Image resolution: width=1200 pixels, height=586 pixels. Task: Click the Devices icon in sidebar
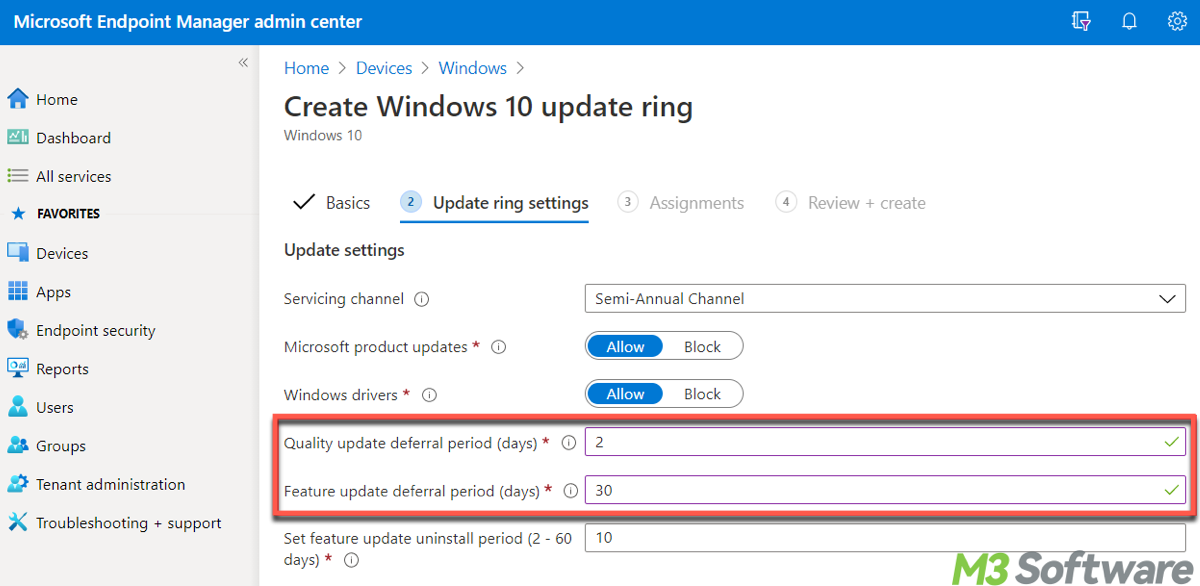tap(17, 253)
